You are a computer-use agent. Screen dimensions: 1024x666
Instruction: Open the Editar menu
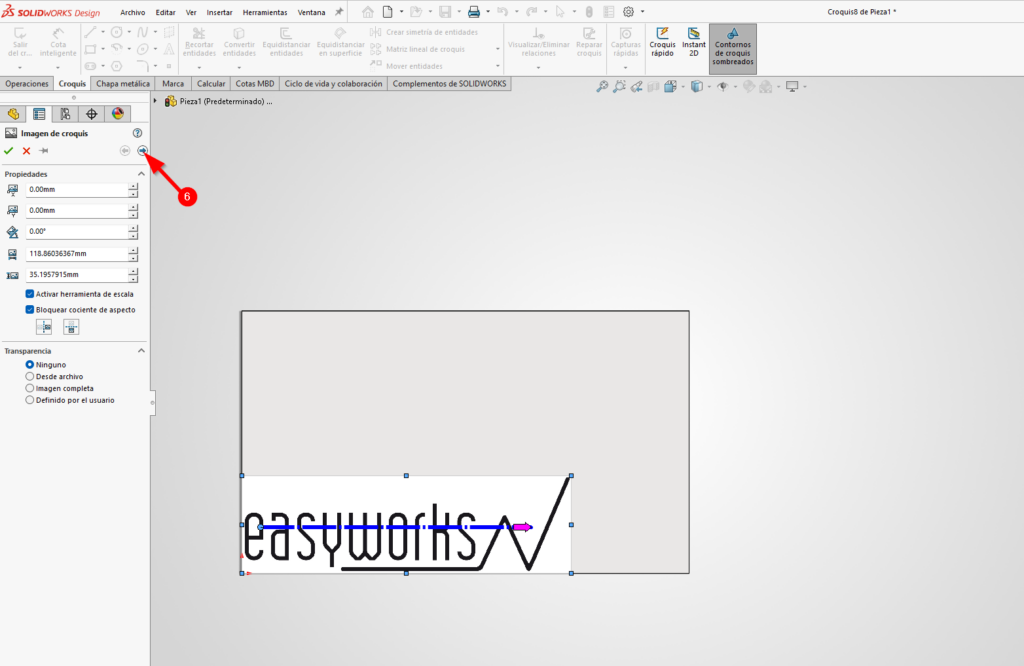(x=165, y=12)
